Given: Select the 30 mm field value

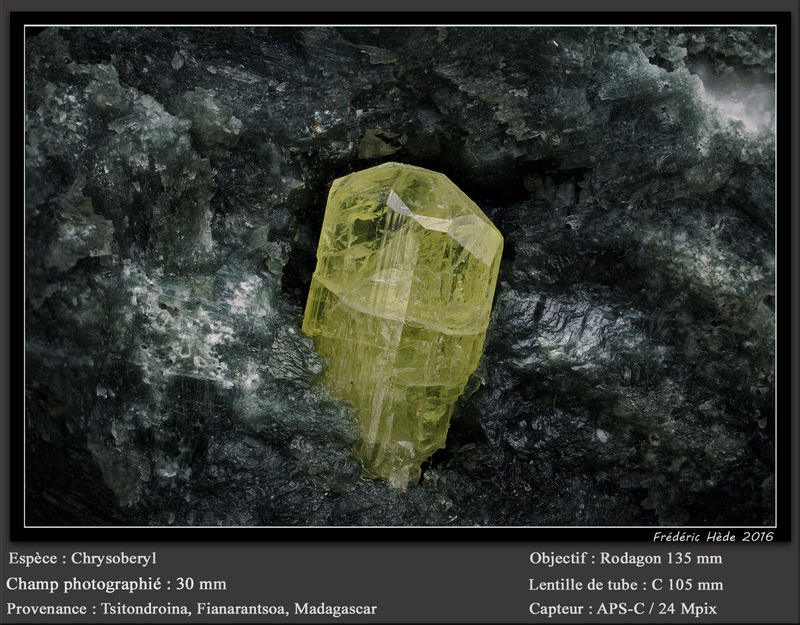Looking at the screenshot, I should [201, 584].
